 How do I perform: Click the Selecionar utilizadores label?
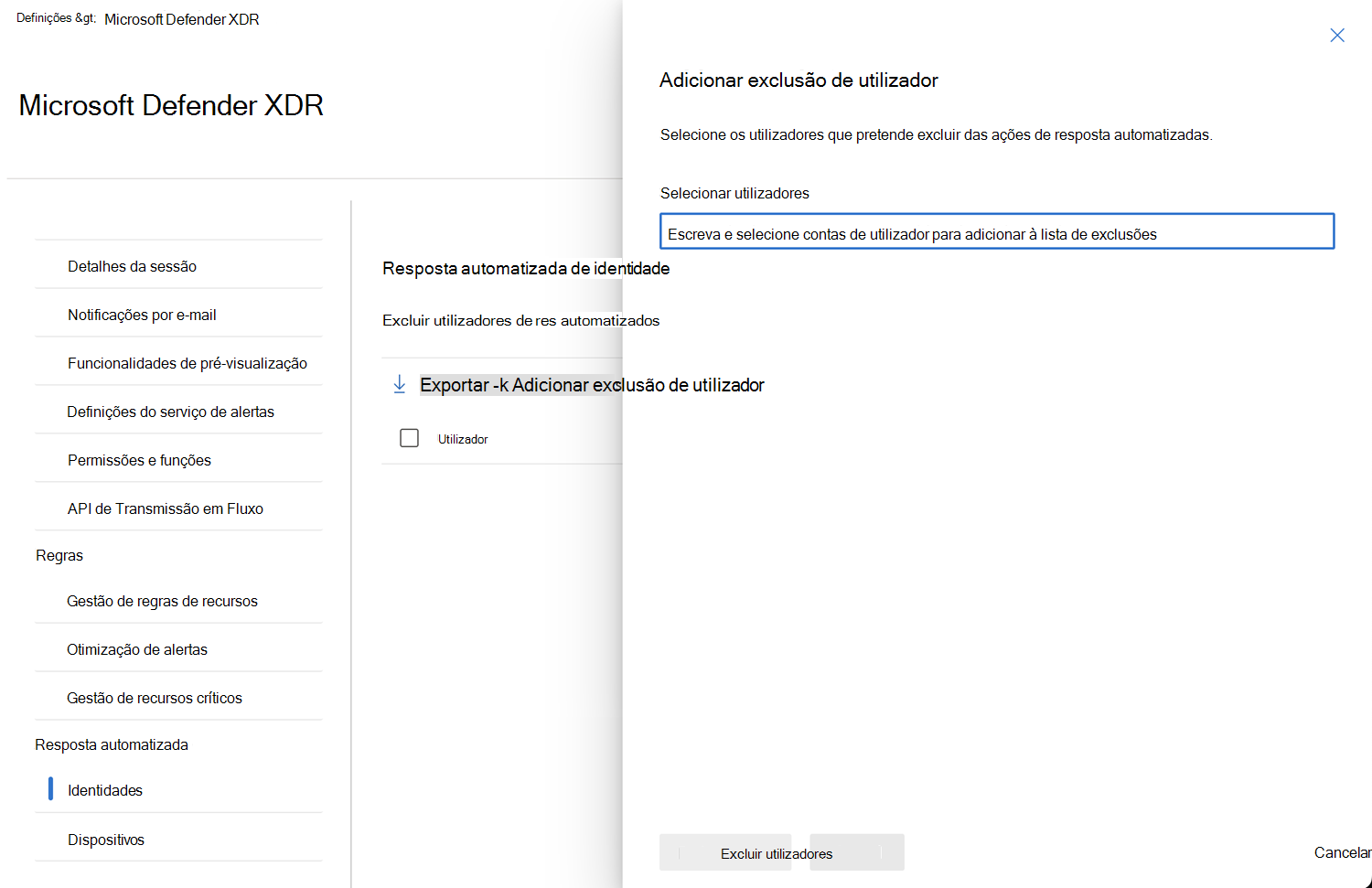click(x=734, y=193)
